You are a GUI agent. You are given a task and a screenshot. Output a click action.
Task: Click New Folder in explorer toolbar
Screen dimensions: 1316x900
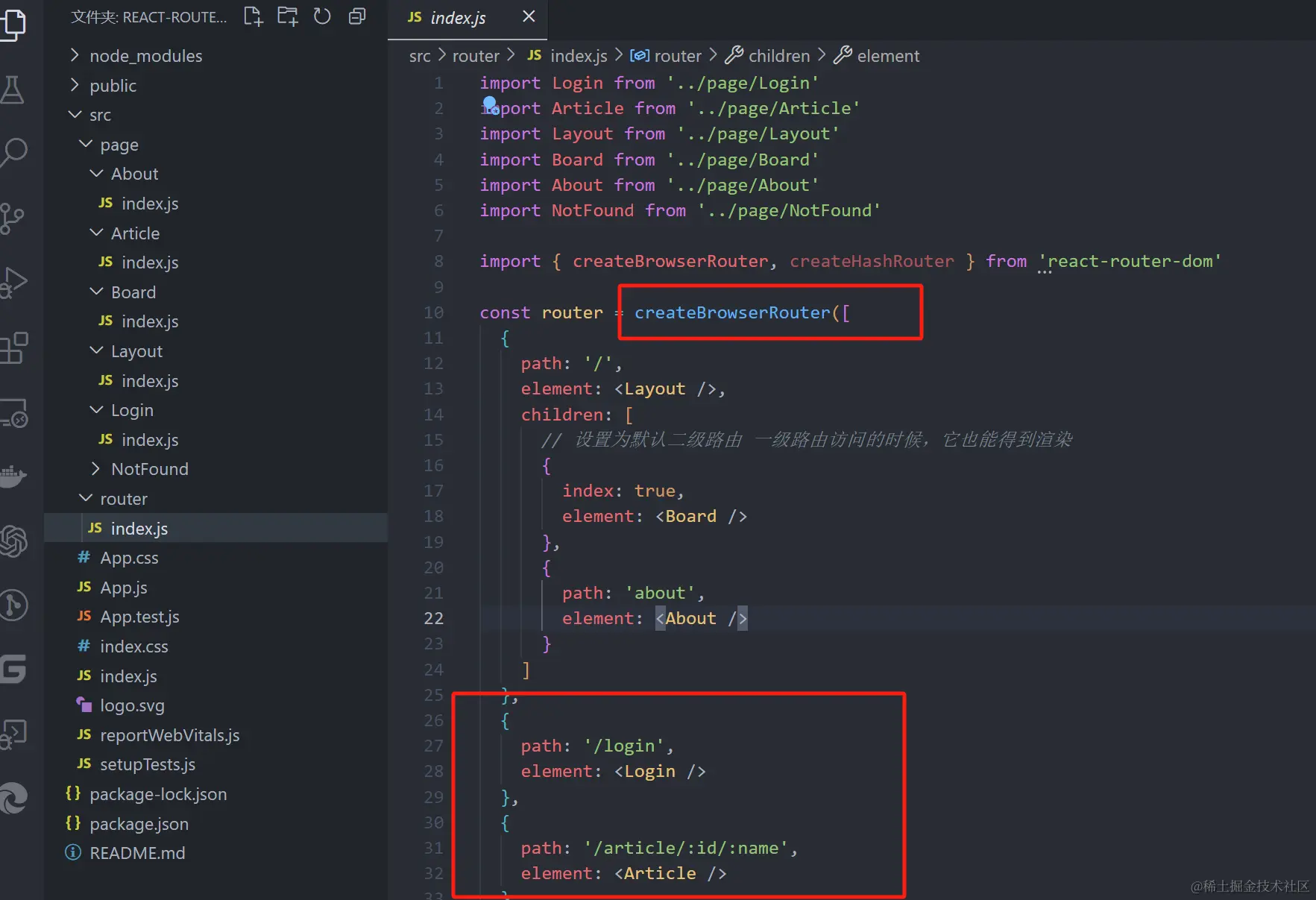click(287, 16)
